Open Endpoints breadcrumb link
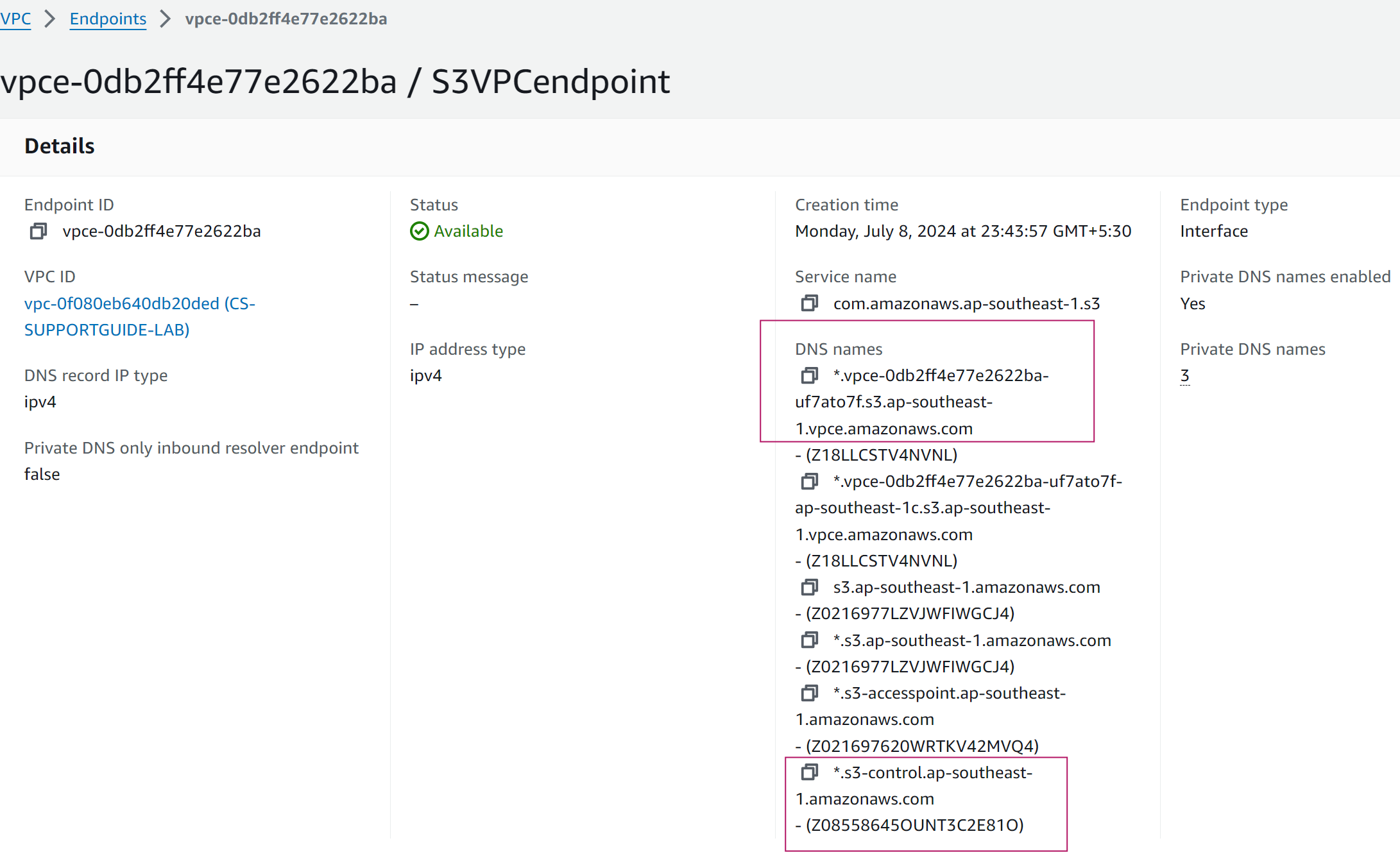Screen dimensions: 1400x852 (108, 19)
